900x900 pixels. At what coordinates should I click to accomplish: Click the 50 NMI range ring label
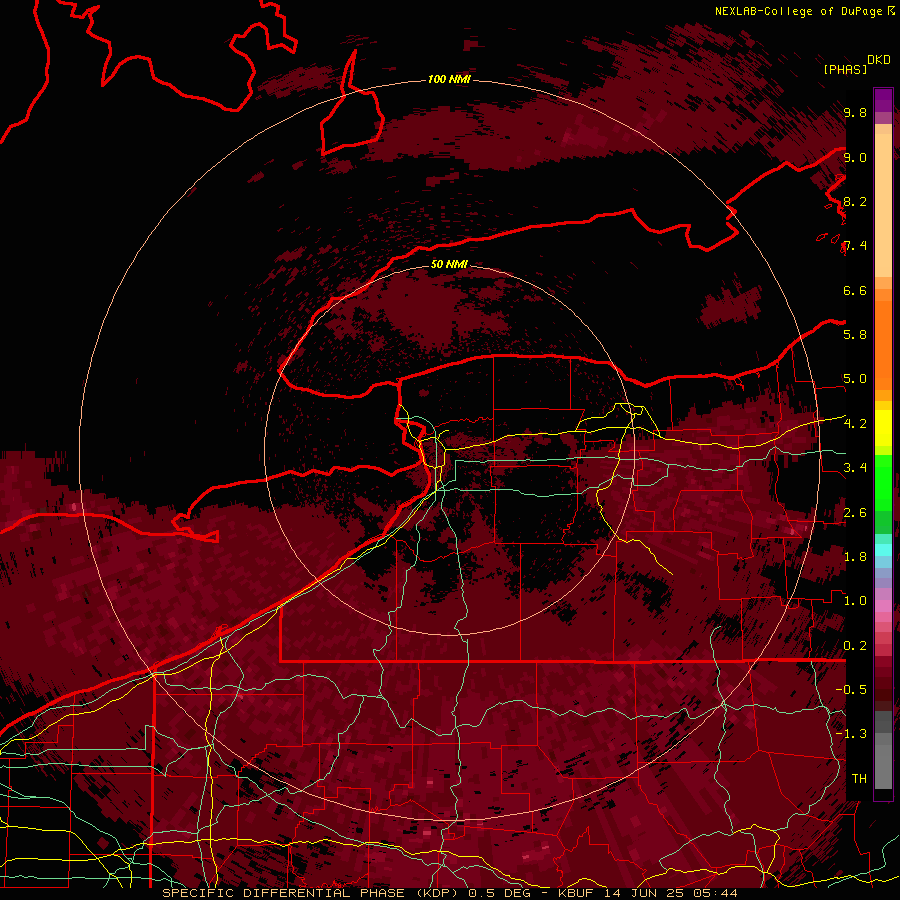coord(449,264)
